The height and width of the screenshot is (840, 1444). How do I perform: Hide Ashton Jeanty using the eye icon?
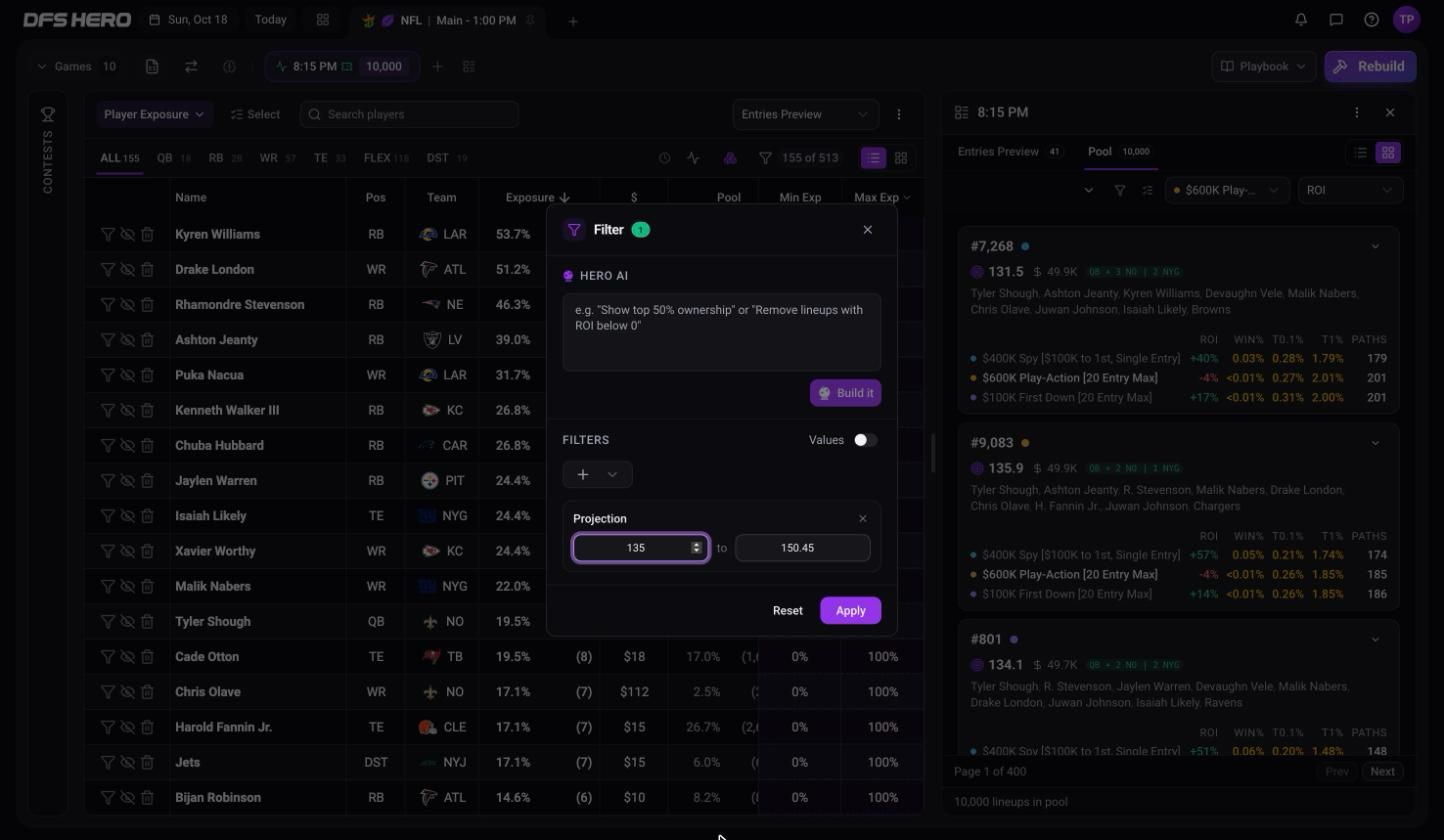127,340
